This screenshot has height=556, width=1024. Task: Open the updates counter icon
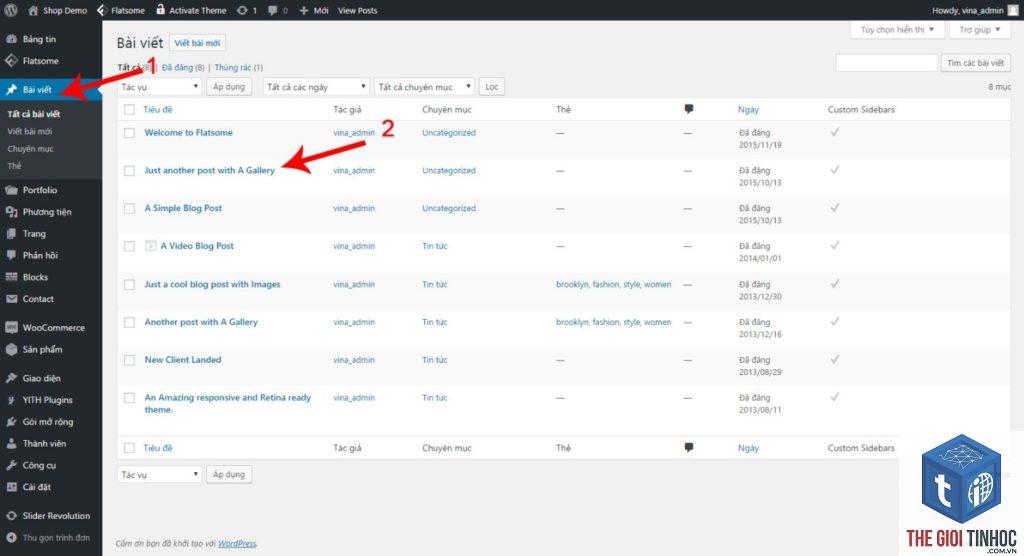click(242, 10)
